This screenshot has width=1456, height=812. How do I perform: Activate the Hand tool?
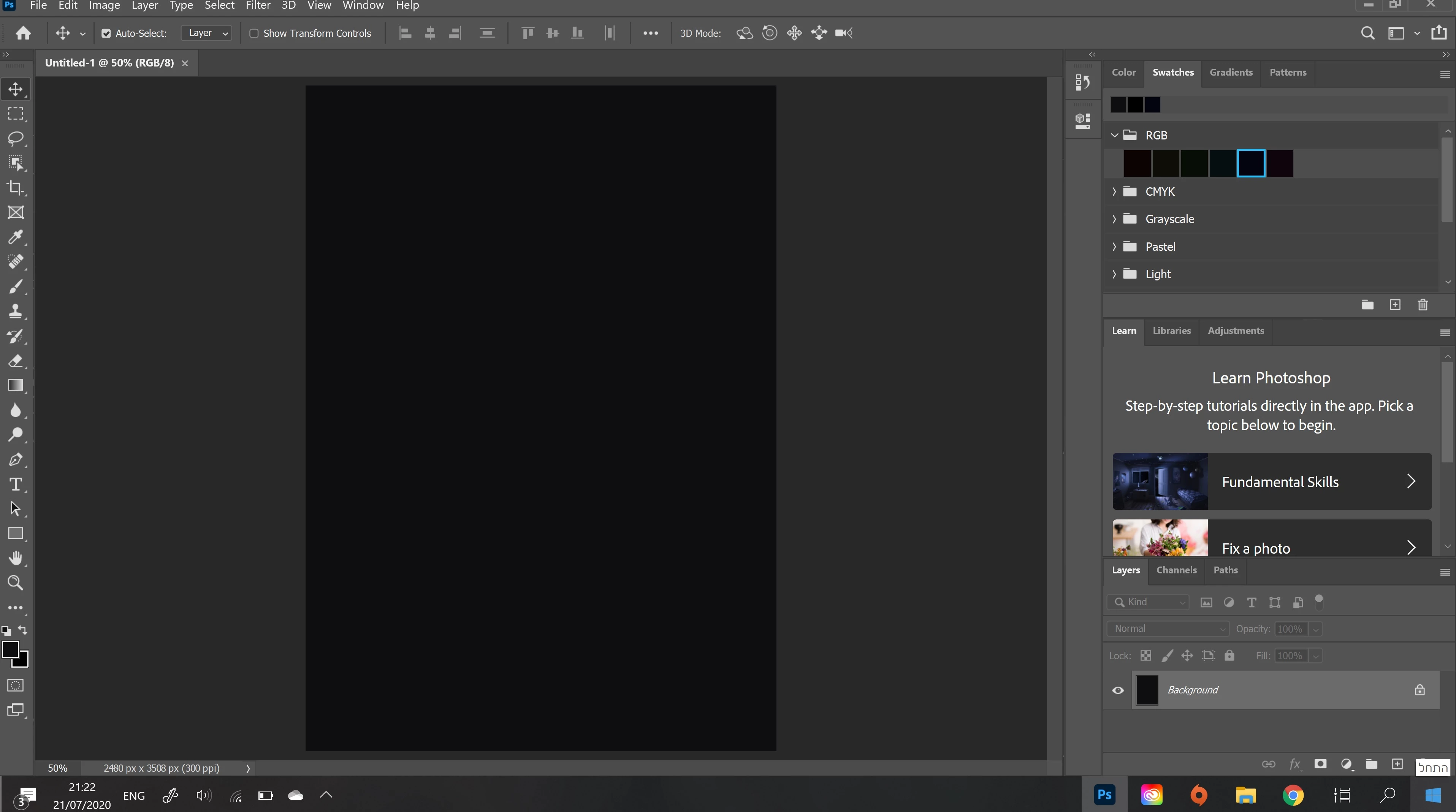pos(15,558)
